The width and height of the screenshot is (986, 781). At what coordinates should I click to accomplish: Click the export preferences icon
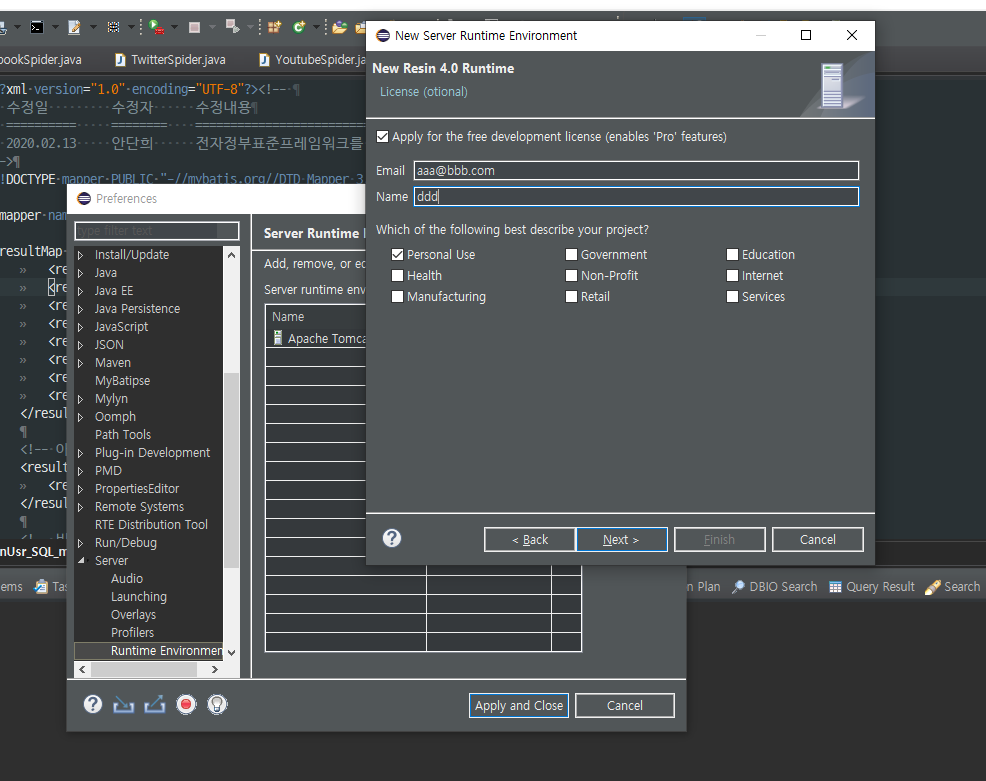click(x=154, y=705)
